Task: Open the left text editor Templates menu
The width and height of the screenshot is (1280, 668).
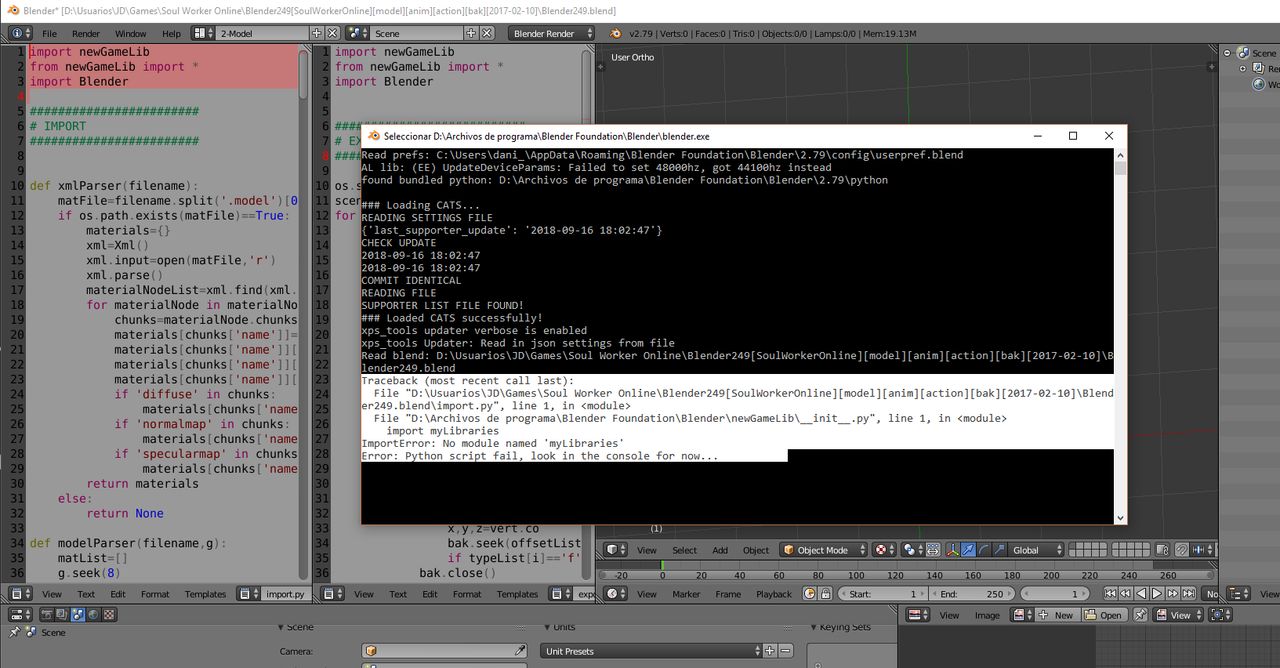Action: click(206, 593)
